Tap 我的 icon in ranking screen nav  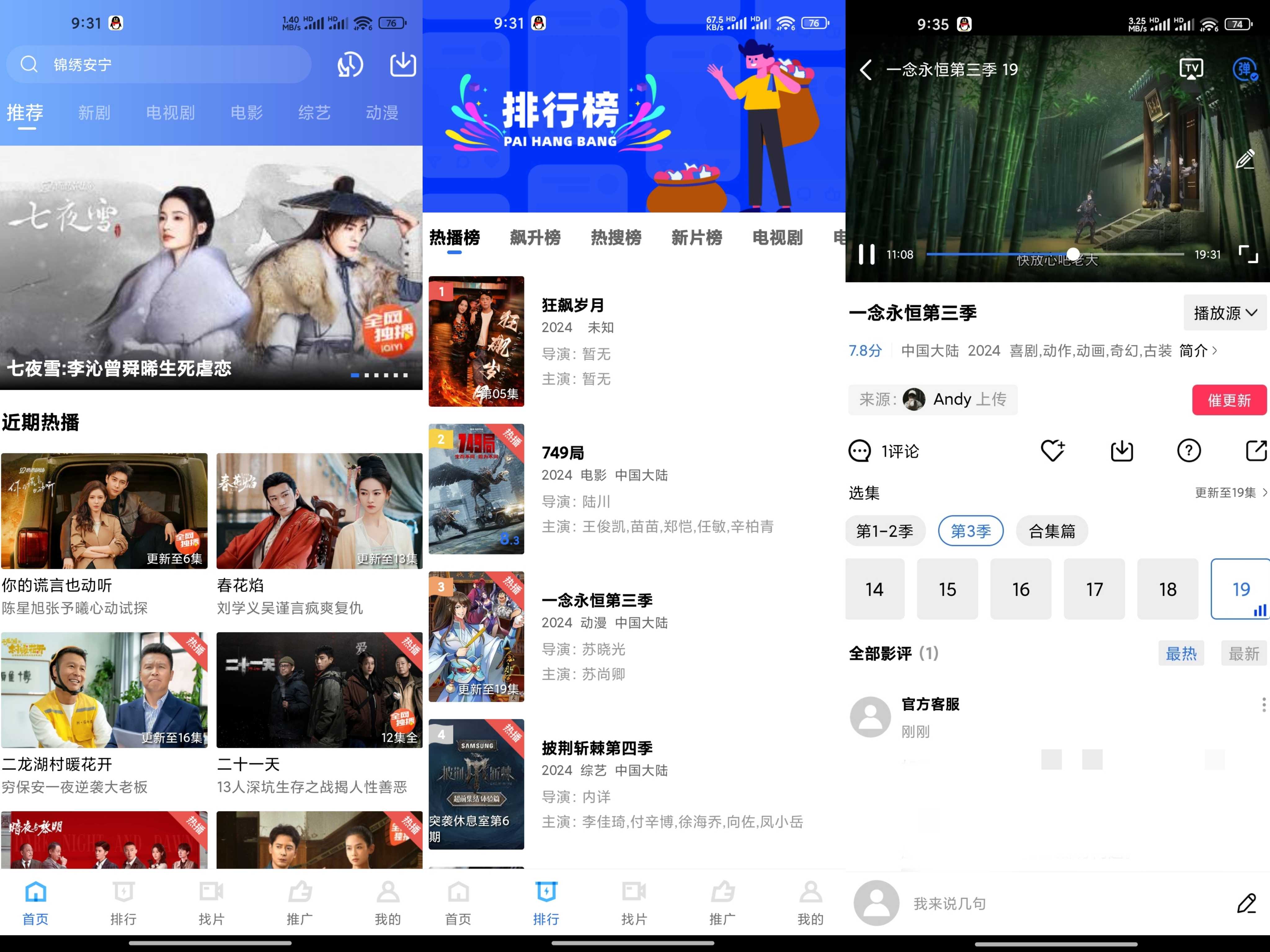tap(811, 892)
